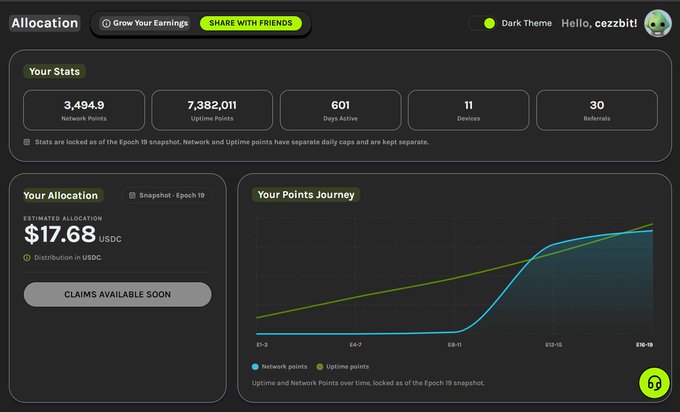Screen dimensions: 680x412
Task: Select the Referrals stat card
Action: pos(597,110)
